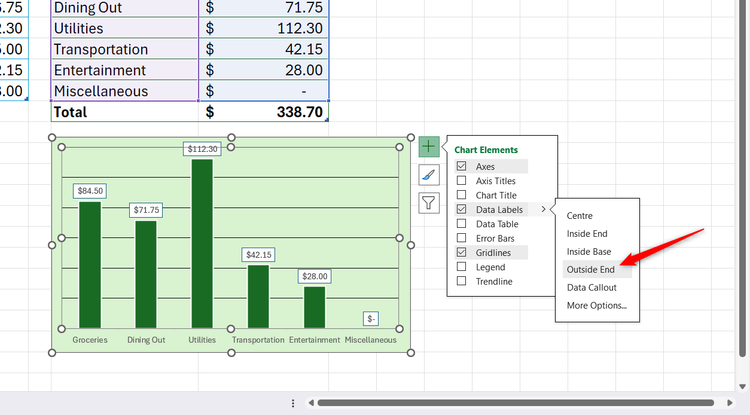Enable the Data Table checkbox
750x415 pixels.
[462, 224]
